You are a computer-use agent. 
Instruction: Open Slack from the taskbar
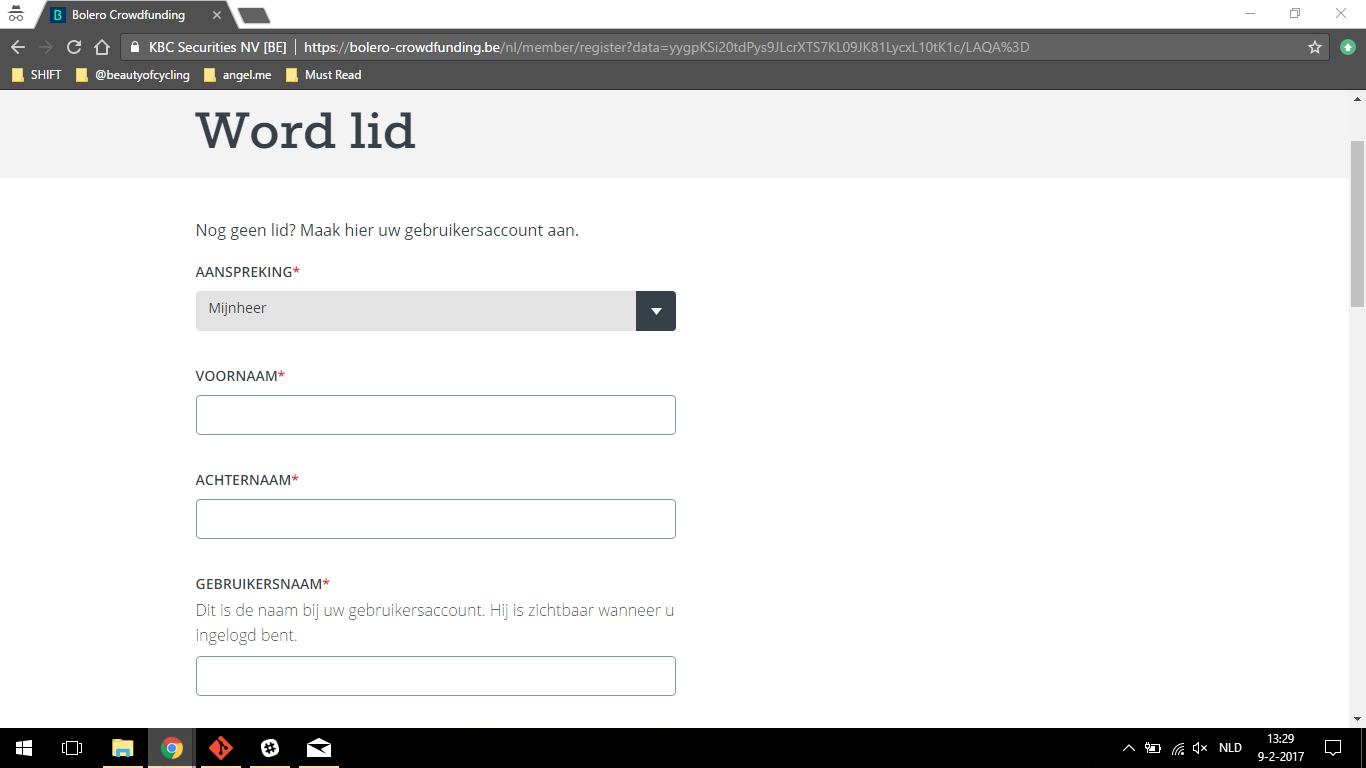(269, 748)
